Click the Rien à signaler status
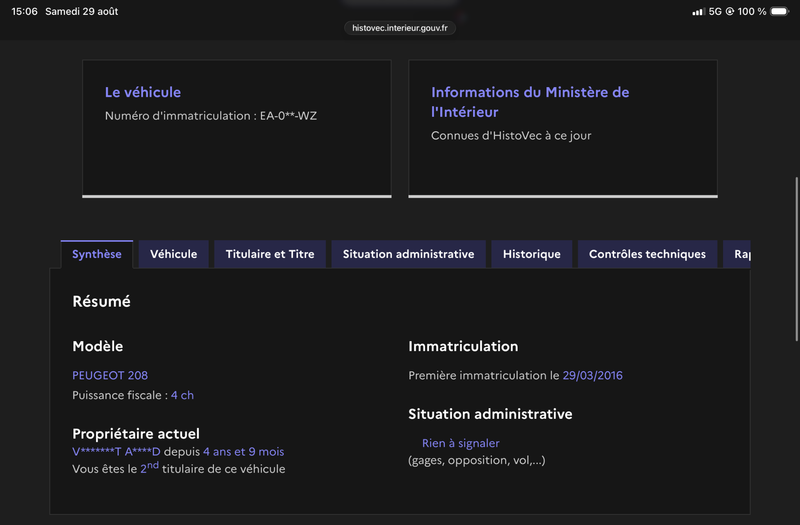This screenshot has height=525, width=800. (x=460, y=443)
